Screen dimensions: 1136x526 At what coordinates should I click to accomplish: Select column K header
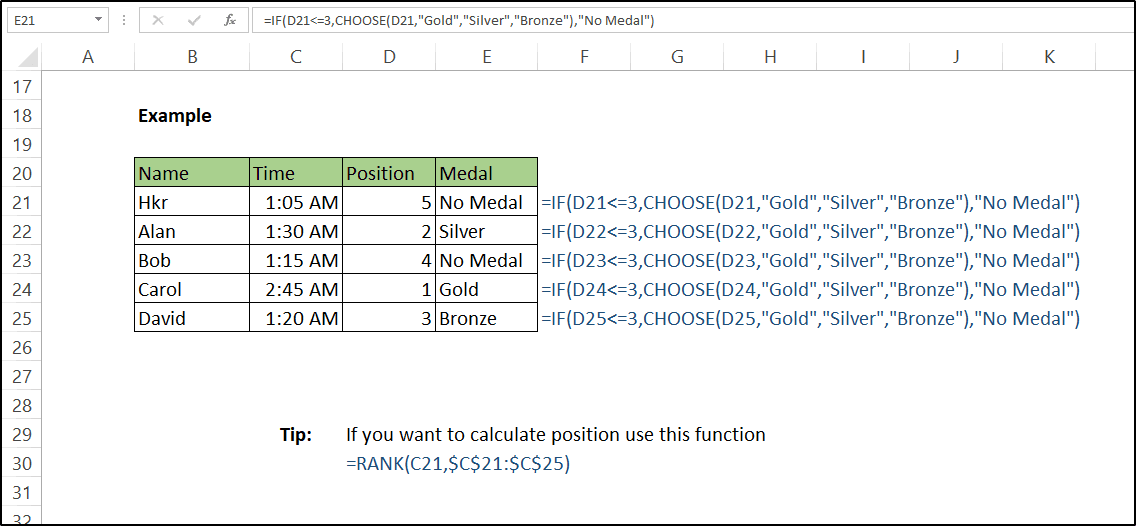click(1049, 57)
